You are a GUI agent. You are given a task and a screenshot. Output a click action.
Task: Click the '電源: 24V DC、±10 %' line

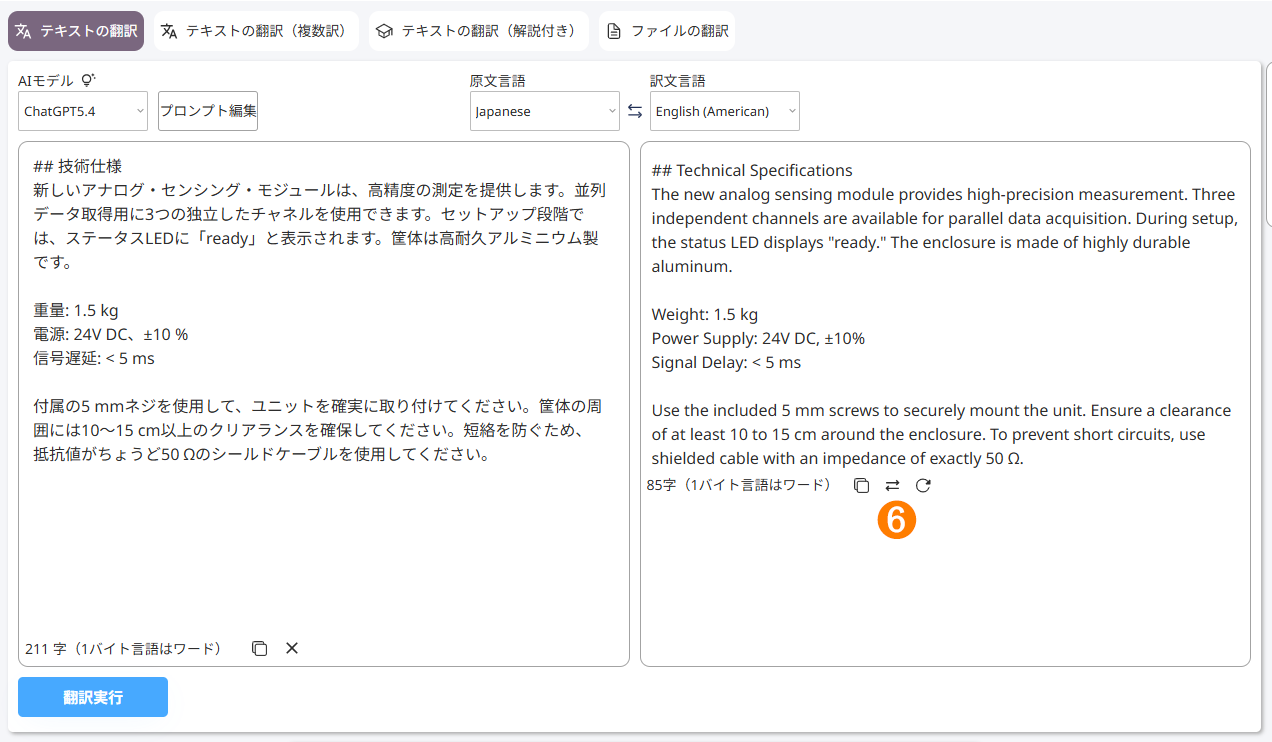click(111, 334)
